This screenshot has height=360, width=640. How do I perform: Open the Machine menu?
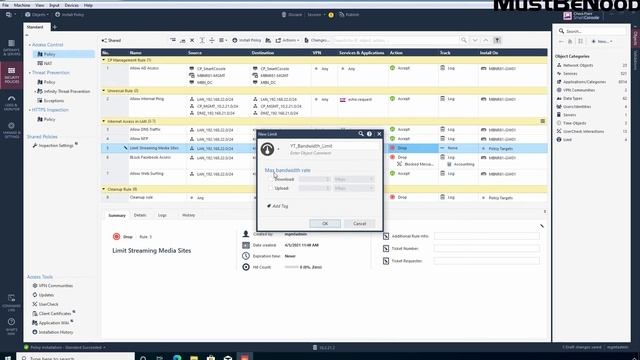pos(22,5)
